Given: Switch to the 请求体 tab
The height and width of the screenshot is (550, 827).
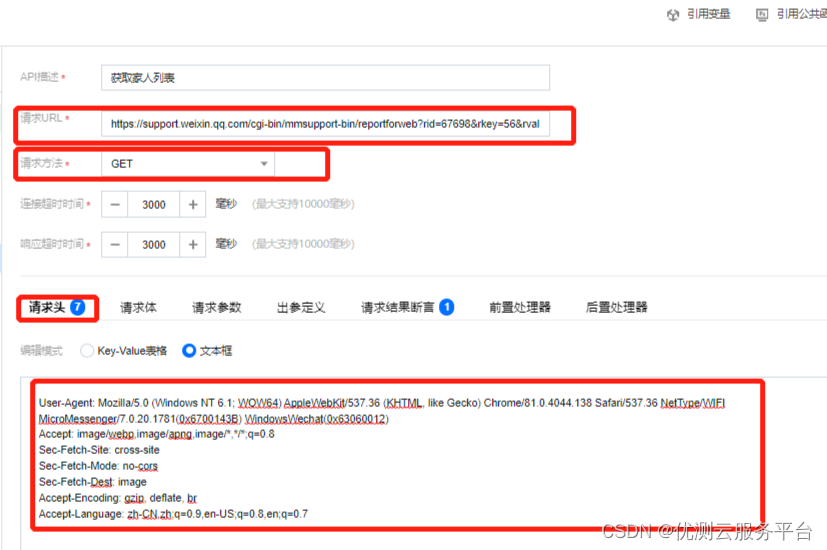Looking at the screenshot, I should pyautogui.click(x=138, y=307).
